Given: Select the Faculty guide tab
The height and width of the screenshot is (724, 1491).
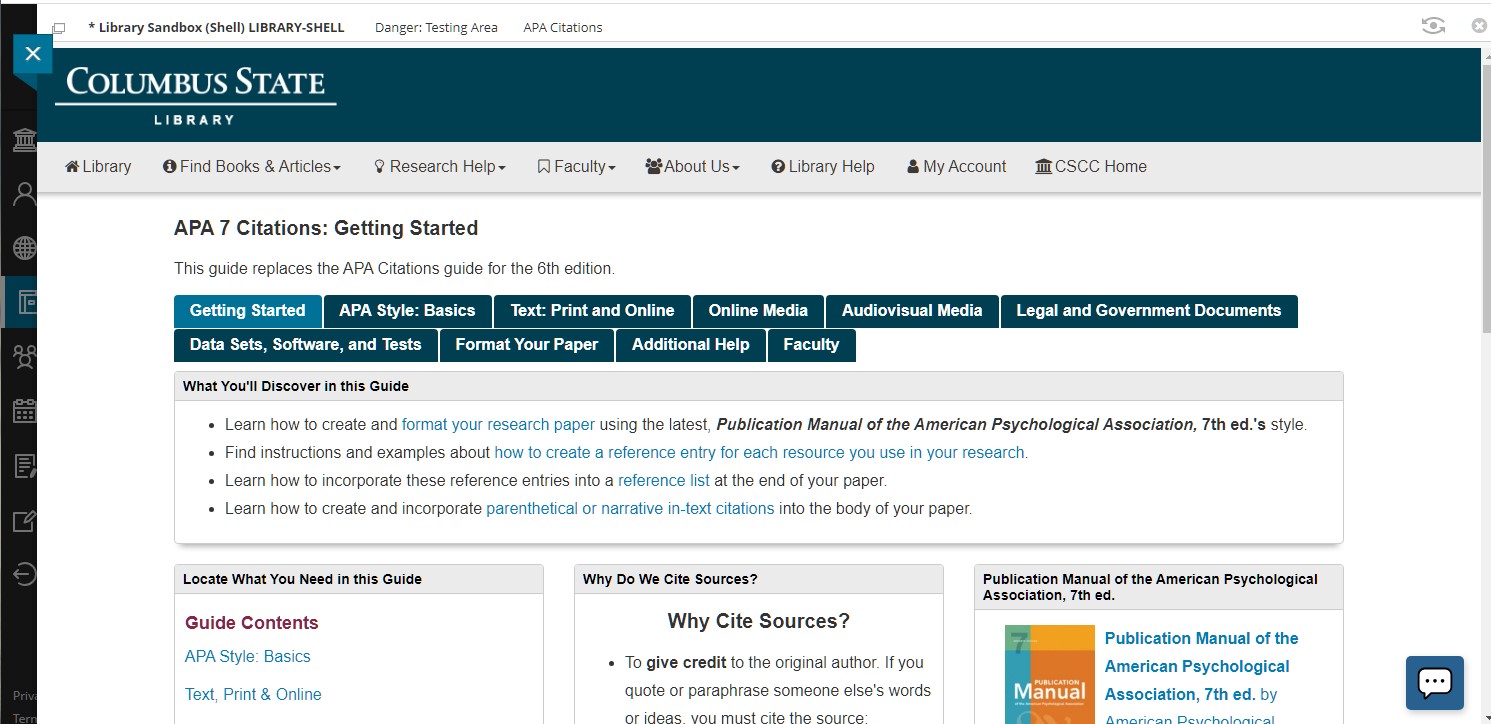Looking at the screenshot, I should (x=811, y=345).
